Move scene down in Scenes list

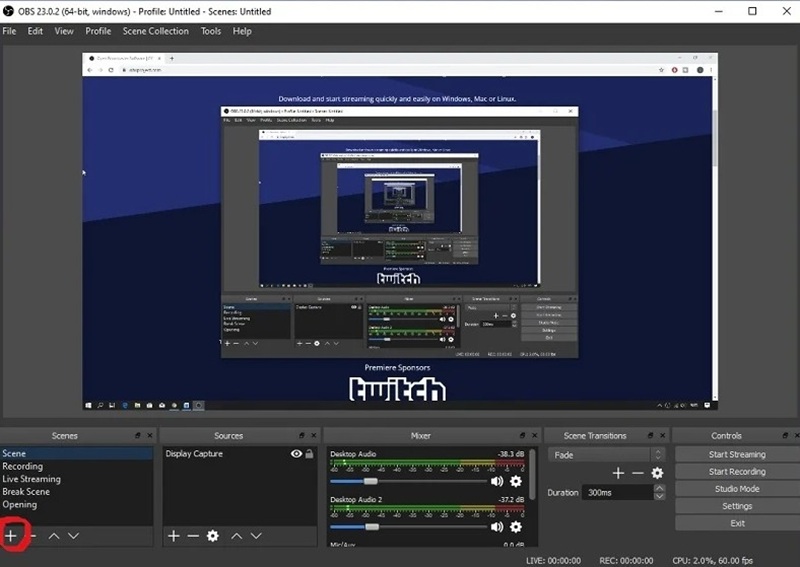point(73,536)
